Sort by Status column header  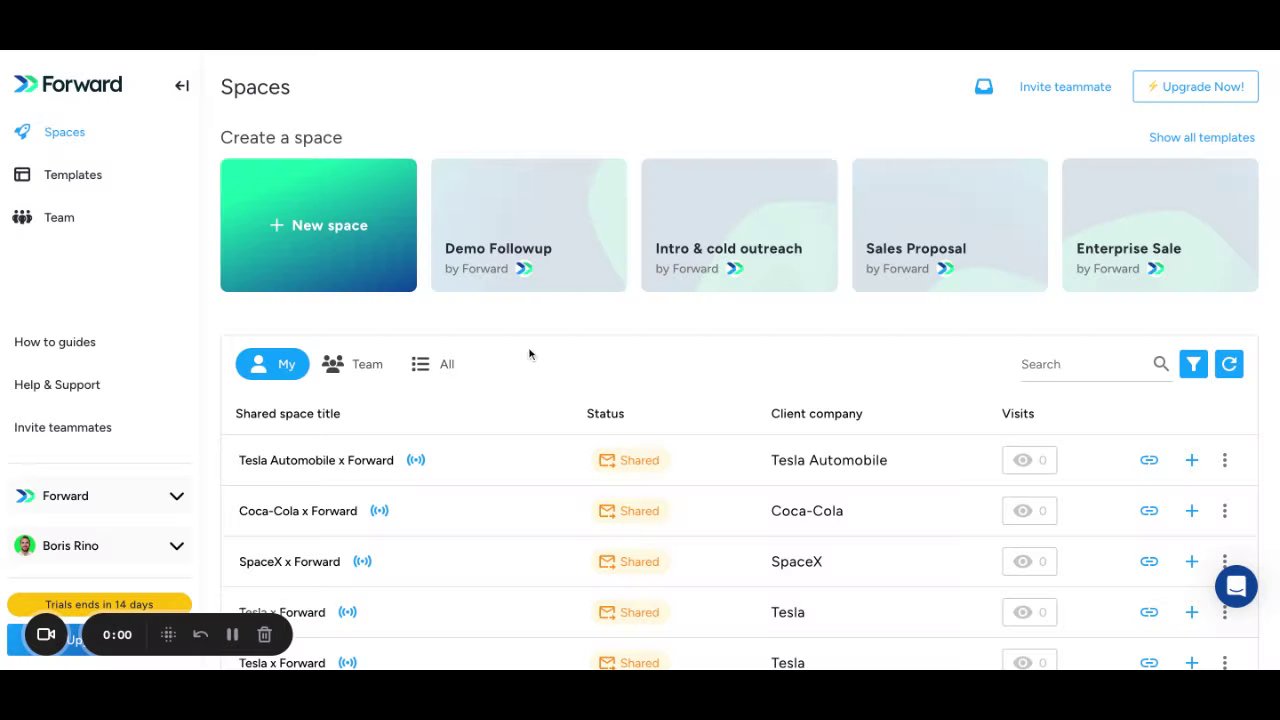click(605, 414)
